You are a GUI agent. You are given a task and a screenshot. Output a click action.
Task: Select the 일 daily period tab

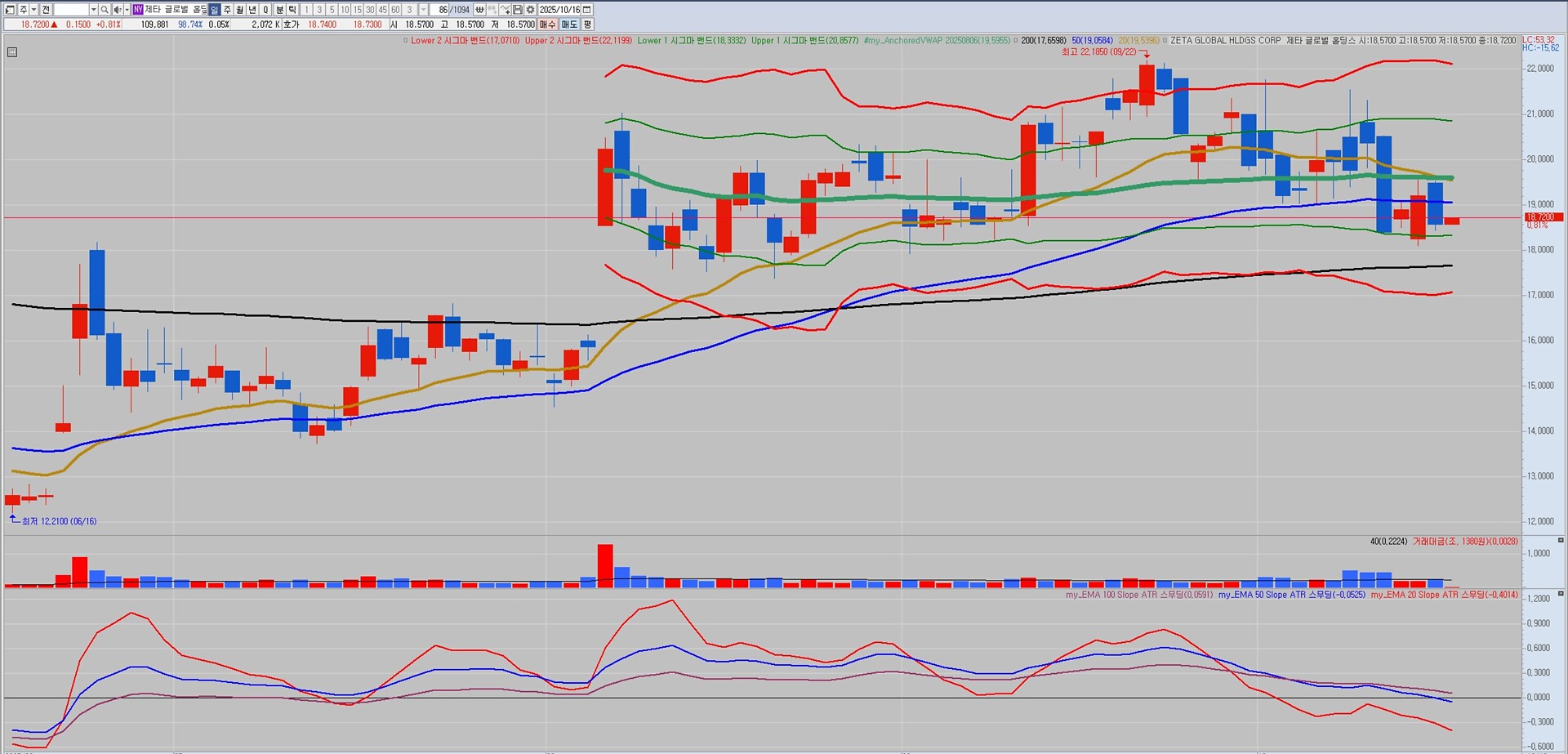click(214, 10)
